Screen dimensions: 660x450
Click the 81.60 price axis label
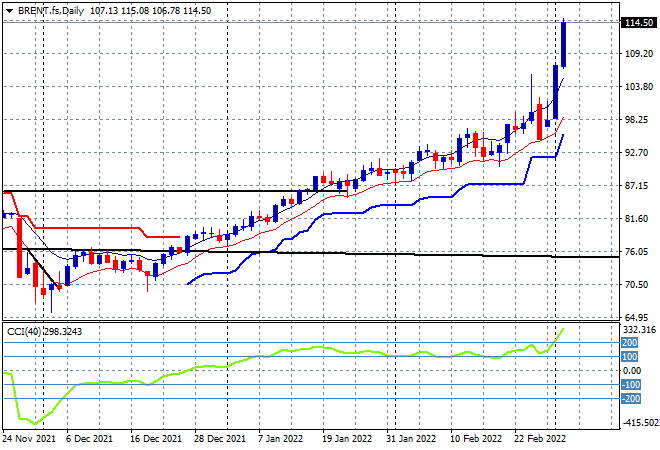point(636,218)
